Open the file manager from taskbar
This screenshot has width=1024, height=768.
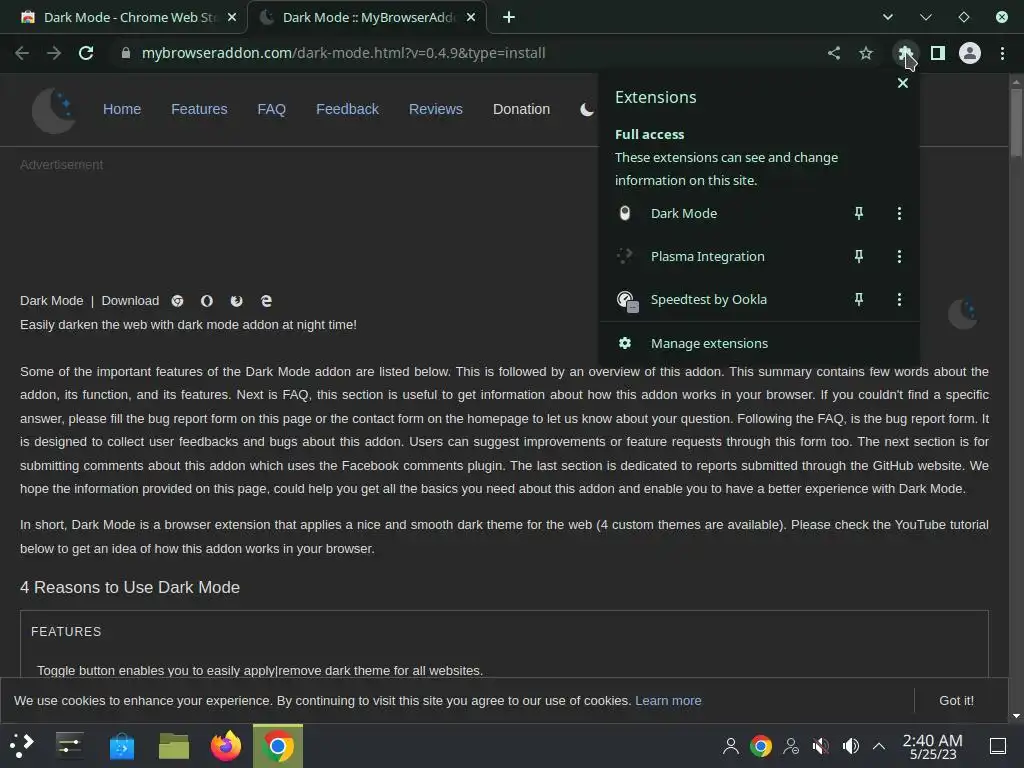tap(174, 746)
